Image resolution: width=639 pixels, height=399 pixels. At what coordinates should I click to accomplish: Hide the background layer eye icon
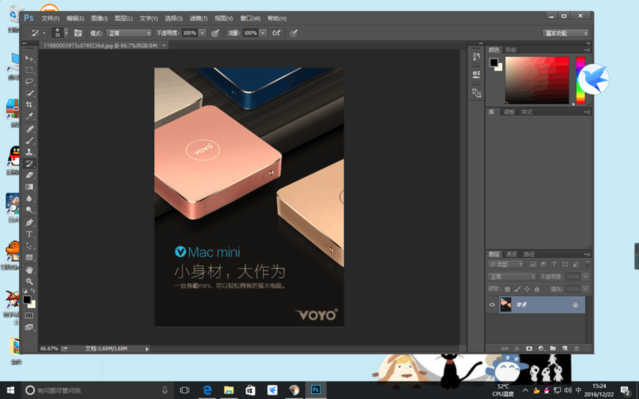(492, 305)
